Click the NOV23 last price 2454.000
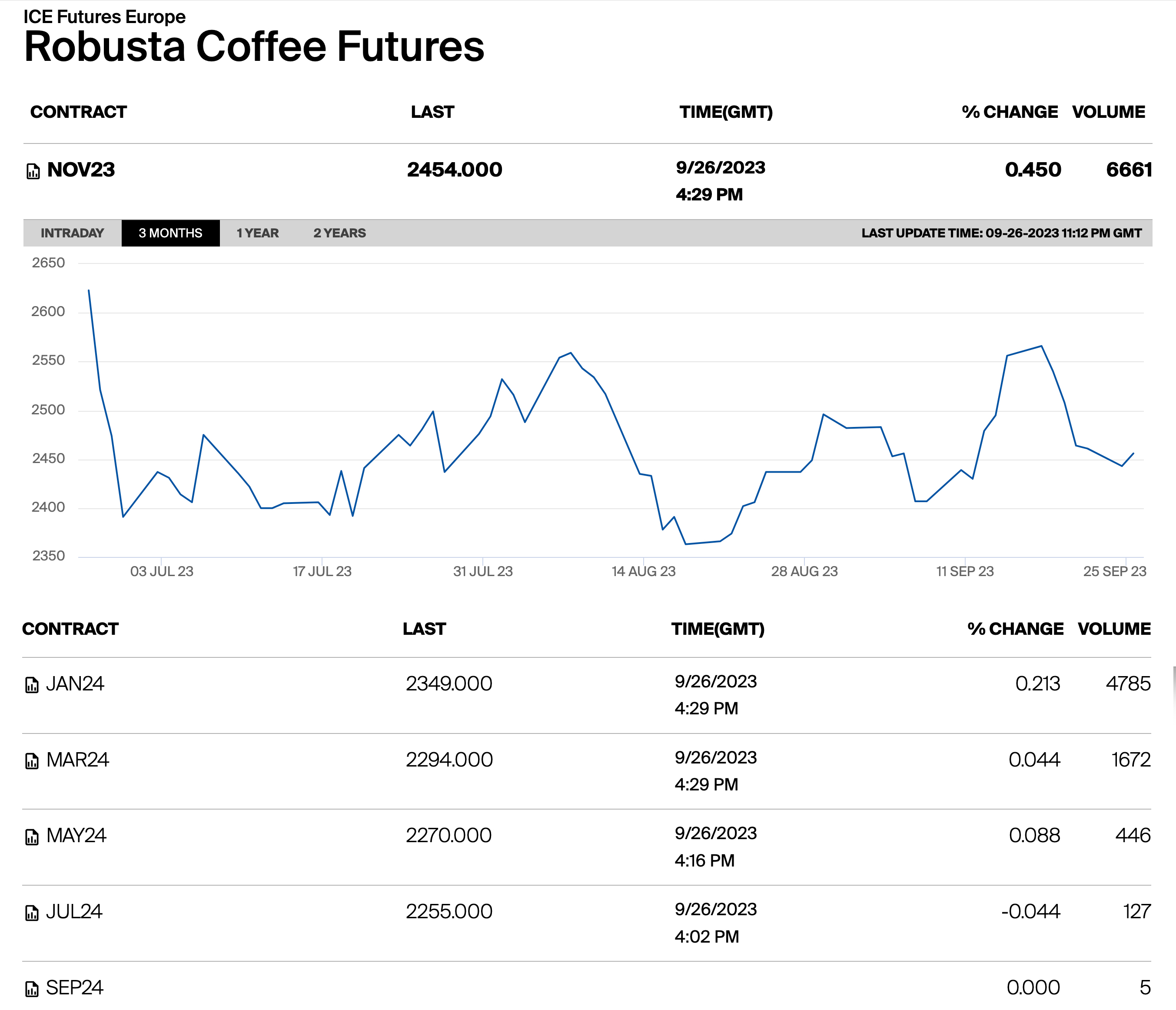1176x1010 pixels. (x=455, y=170)
